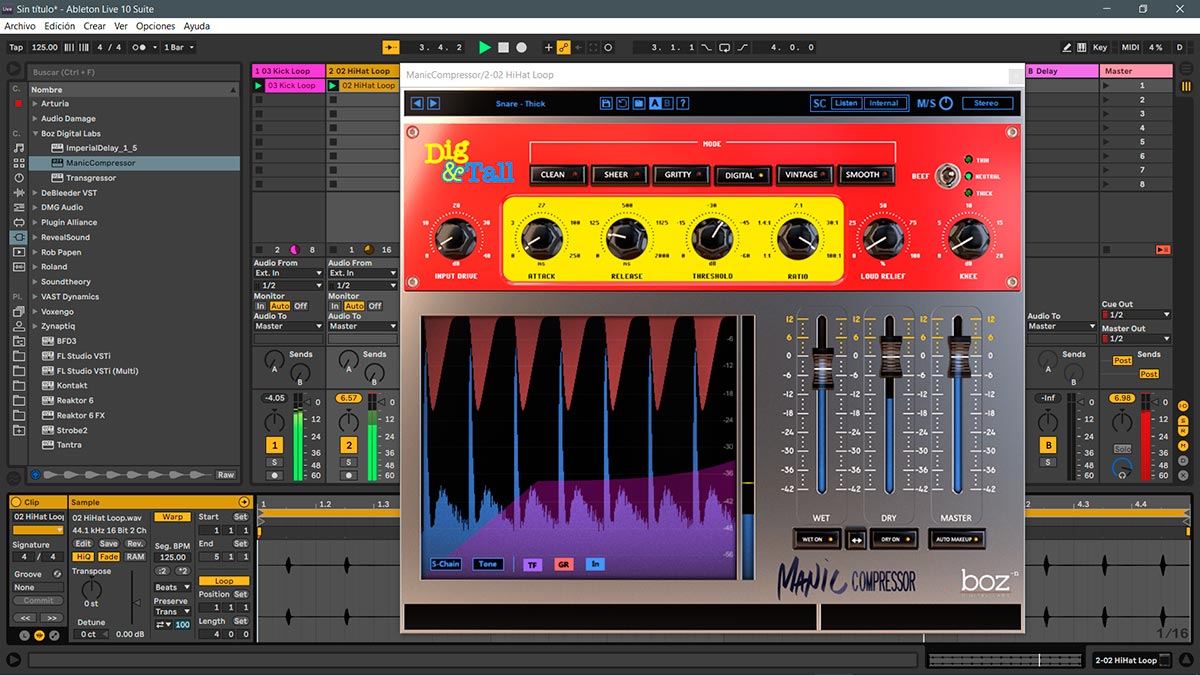This screenshot has width=1200, height=675.
Task: Collapse the Boz Digital Labs folder
Action: point(35,134)
